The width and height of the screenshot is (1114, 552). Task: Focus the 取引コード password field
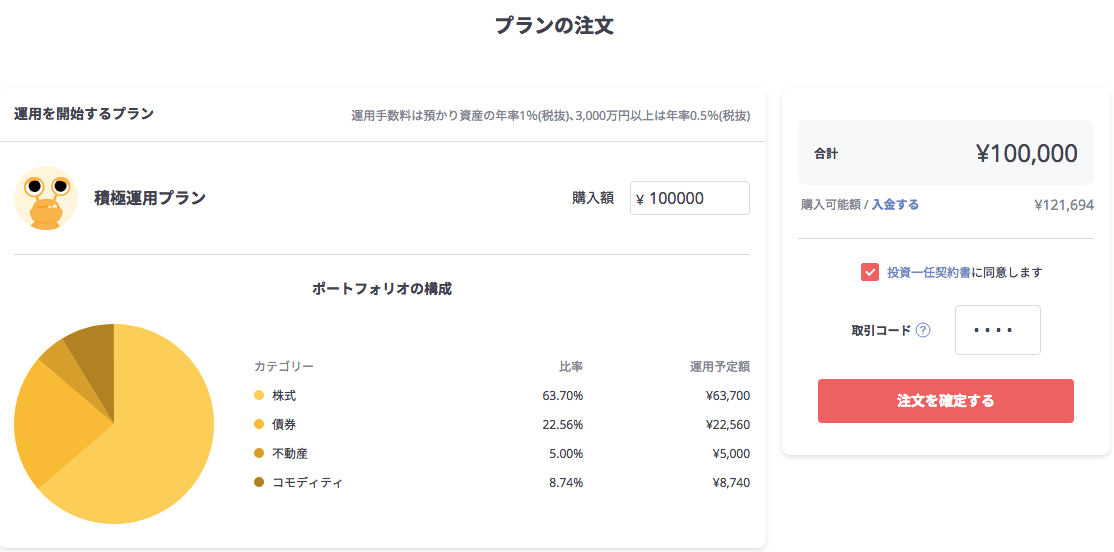(997, 330)
